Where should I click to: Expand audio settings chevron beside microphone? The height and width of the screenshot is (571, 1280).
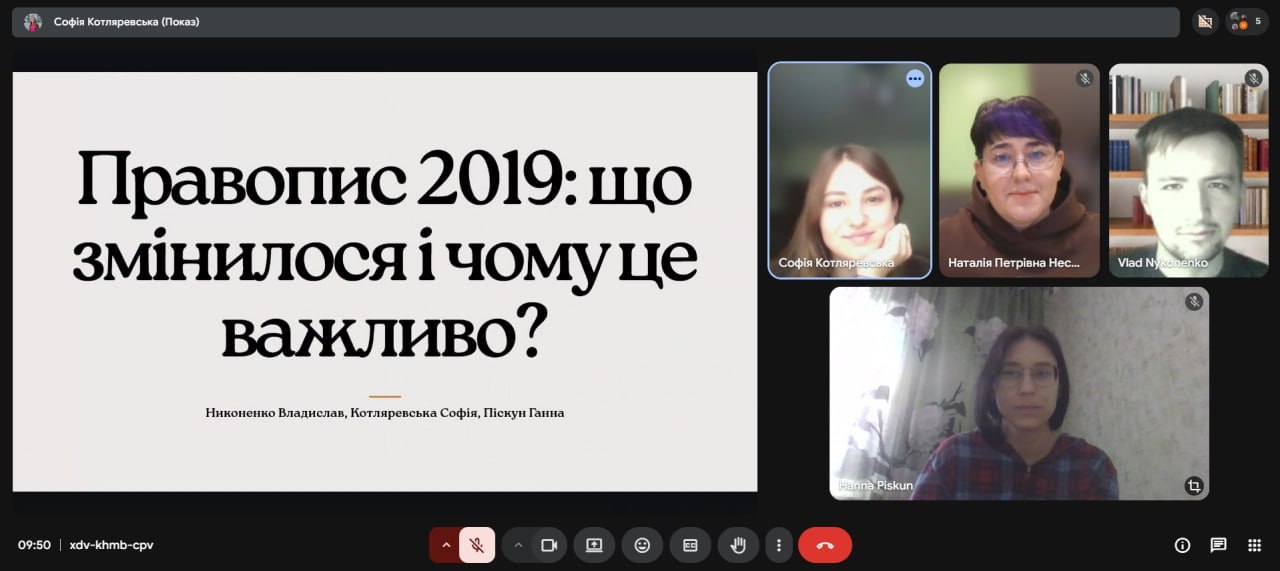pyautogui.click(x=446, y=545)
